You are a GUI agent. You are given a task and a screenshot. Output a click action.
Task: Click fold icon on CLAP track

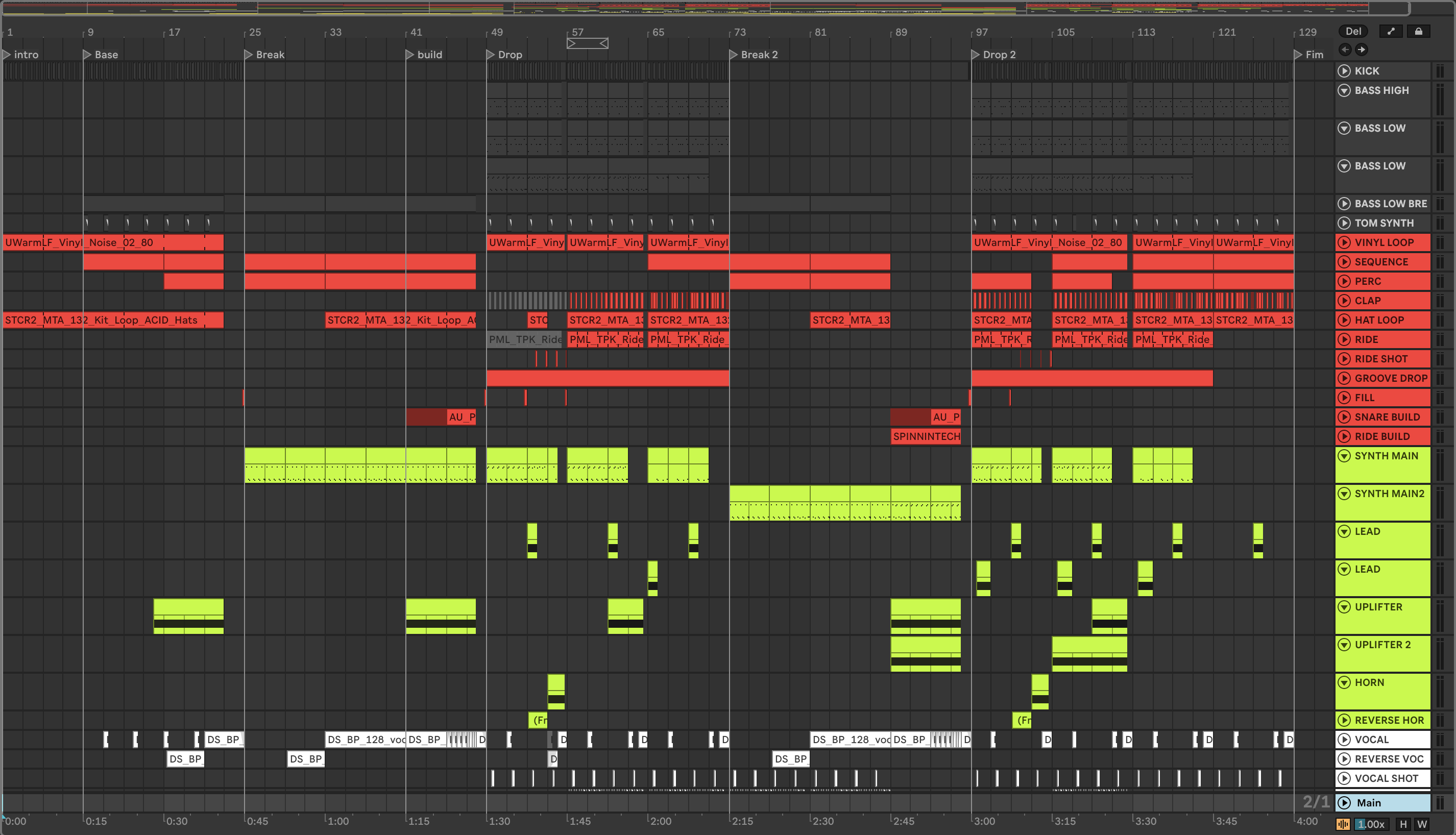1344,301
